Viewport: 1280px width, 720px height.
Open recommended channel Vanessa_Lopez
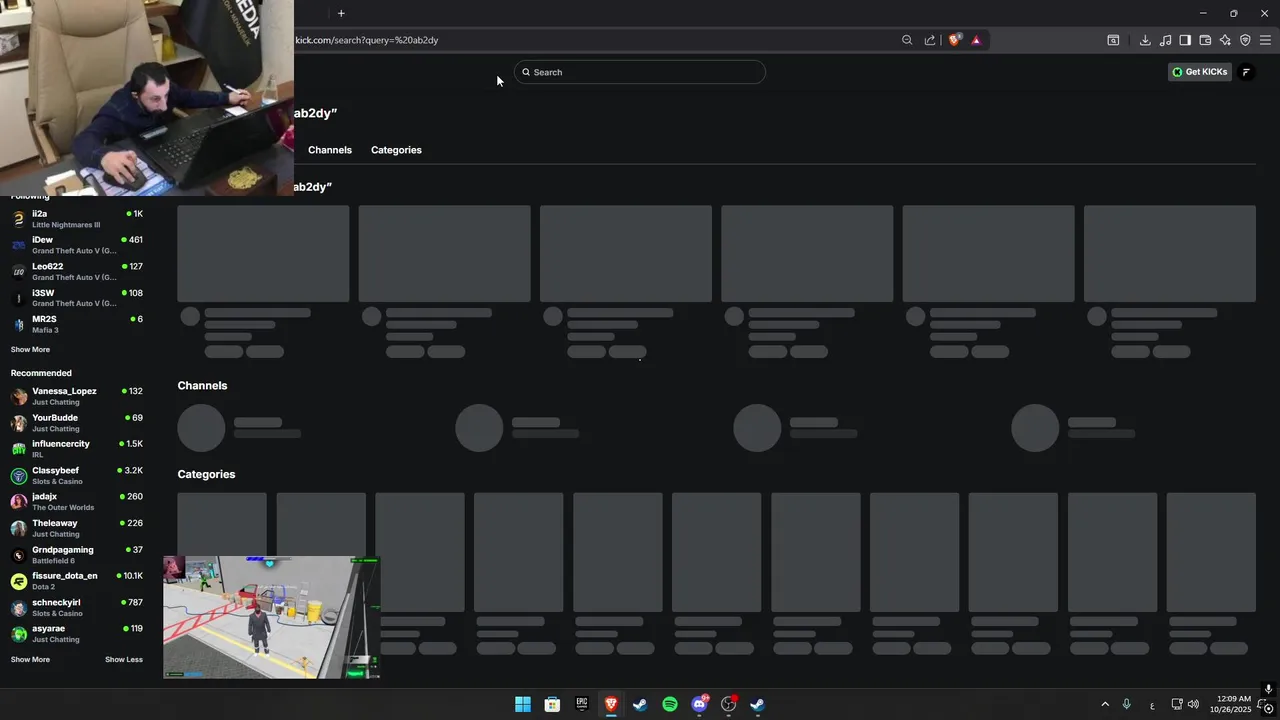pos(77,396)
